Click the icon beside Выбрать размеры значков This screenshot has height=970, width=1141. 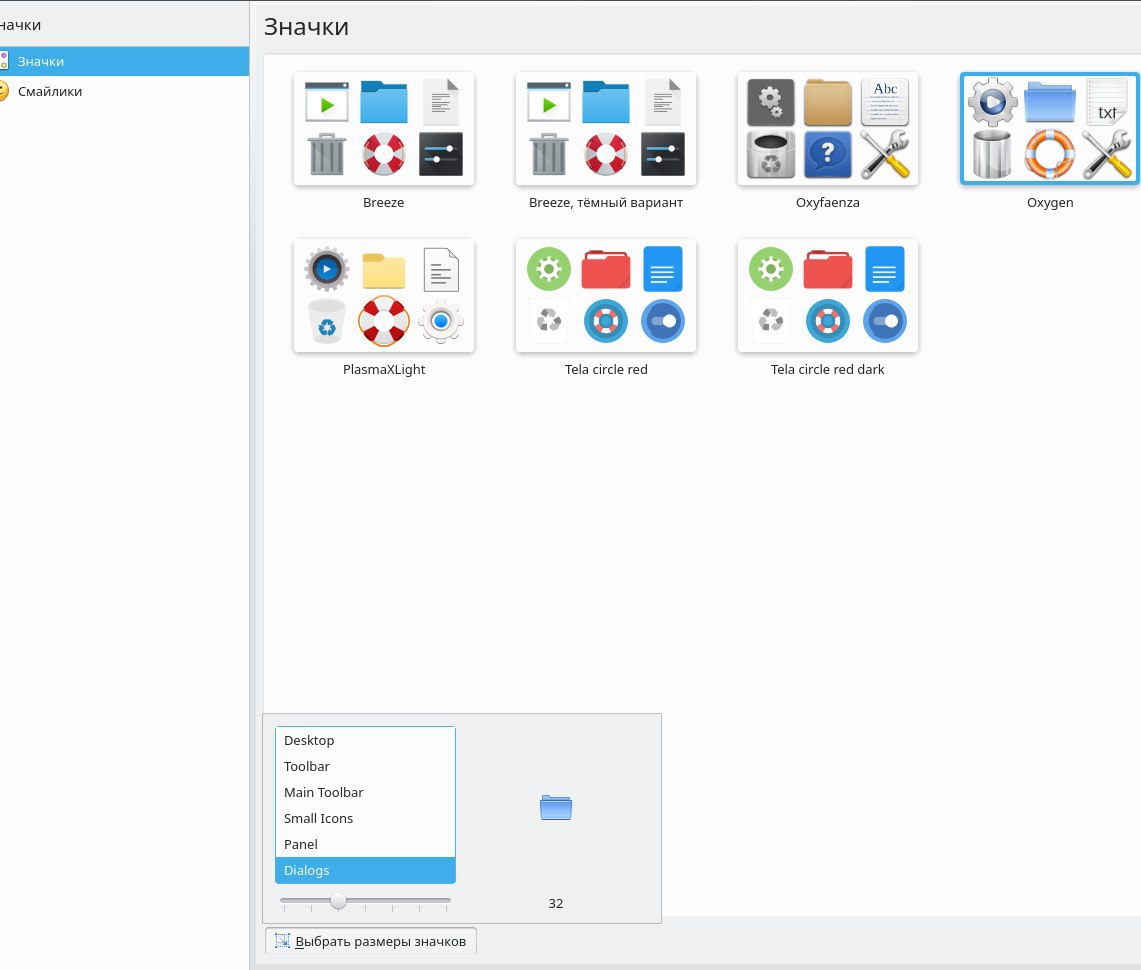click(x=282, y=941)
